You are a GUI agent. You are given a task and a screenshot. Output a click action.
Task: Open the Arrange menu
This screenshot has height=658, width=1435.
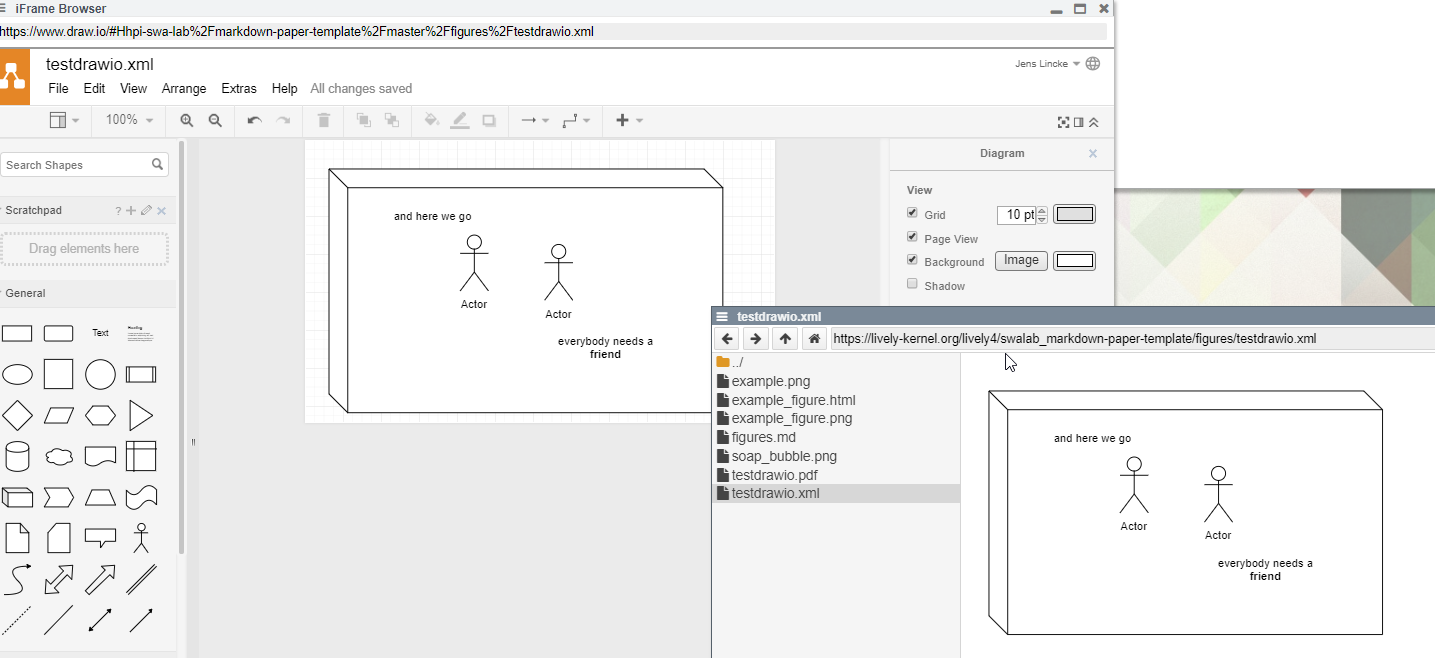coord(184,88)
